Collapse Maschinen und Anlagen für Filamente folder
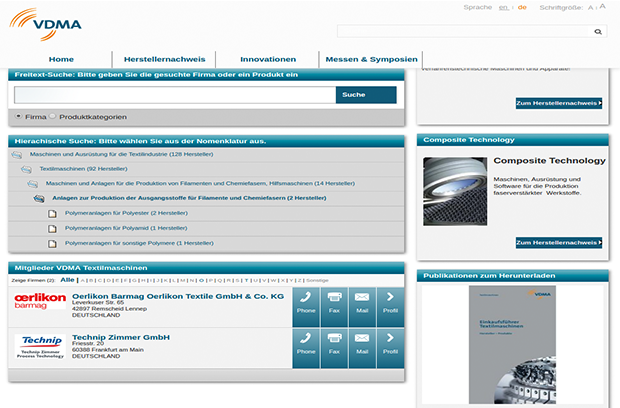The height and width of the screenshot is (408, 620). pyautogui.click(x=33, y=184)
